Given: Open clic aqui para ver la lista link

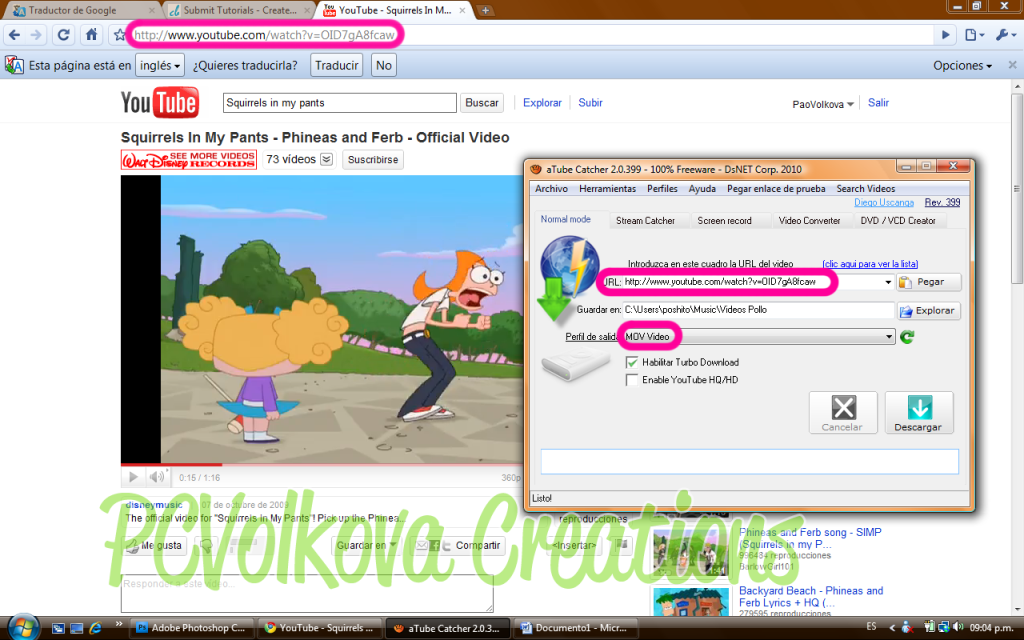Looking at the screenshot, I should (x=870, y=264).
